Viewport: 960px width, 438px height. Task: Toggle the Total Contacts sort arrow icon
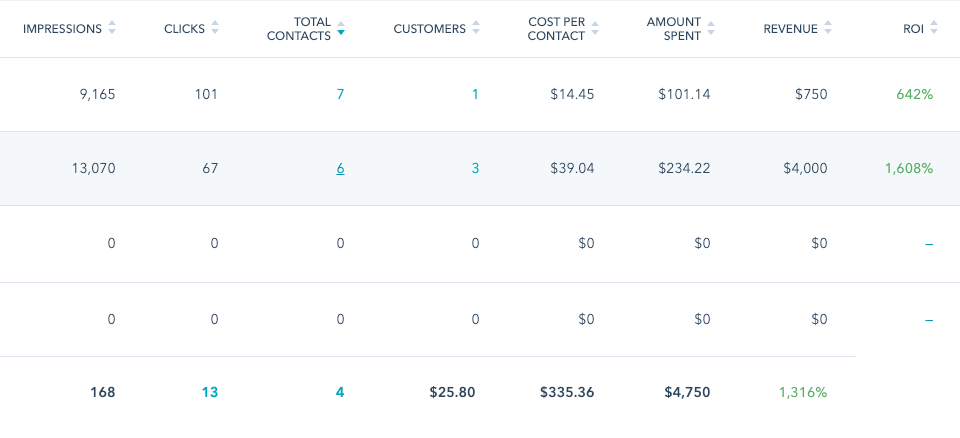pyautogui.click(x=341, y=29)
